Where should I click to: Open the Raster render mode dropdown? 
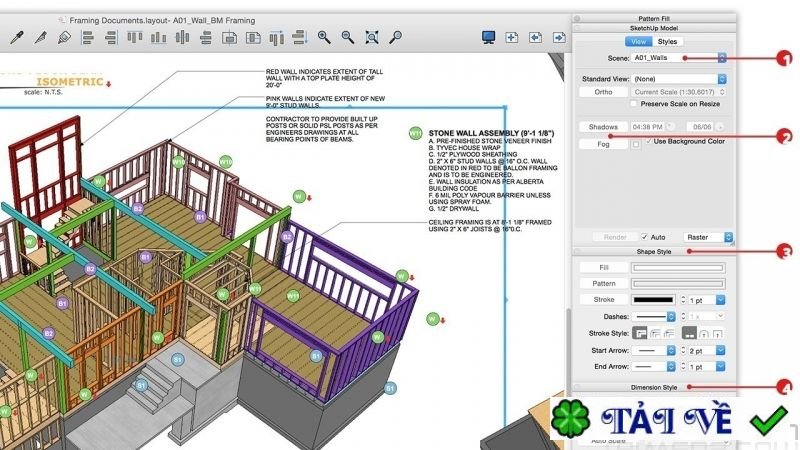point(708,237)
